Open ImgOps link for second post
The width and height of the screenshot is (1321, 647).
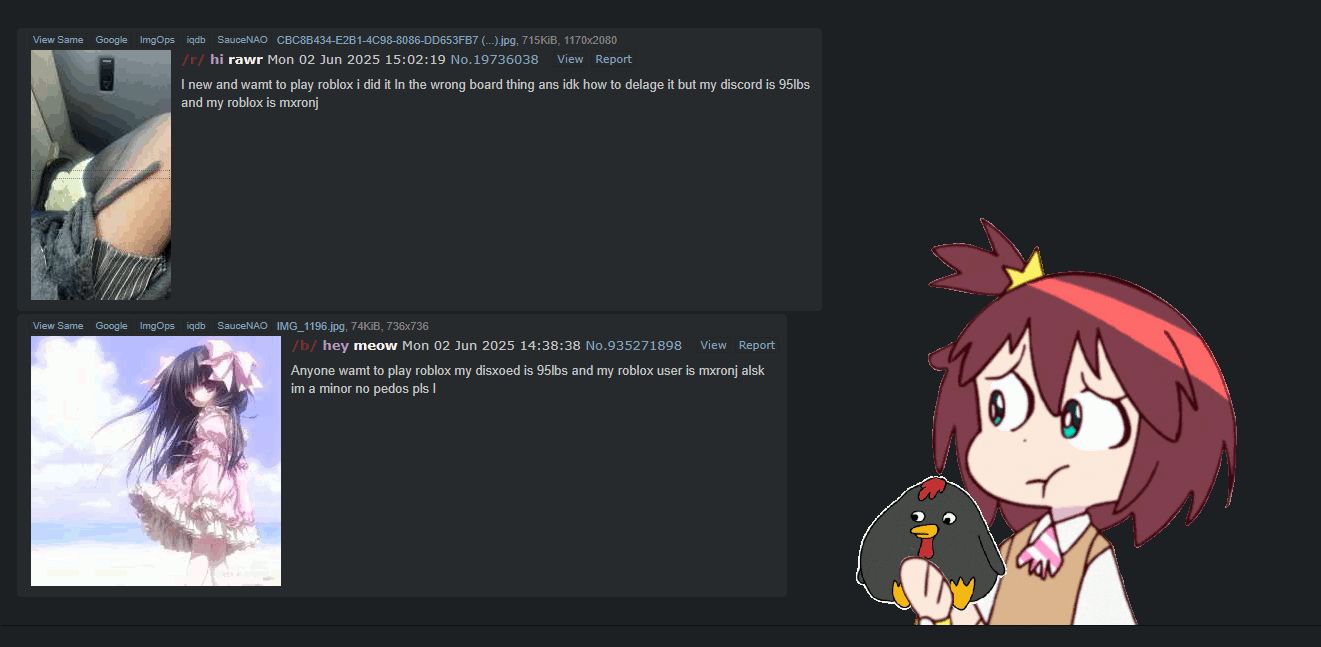pyautogui.click(x=157, y=326)
